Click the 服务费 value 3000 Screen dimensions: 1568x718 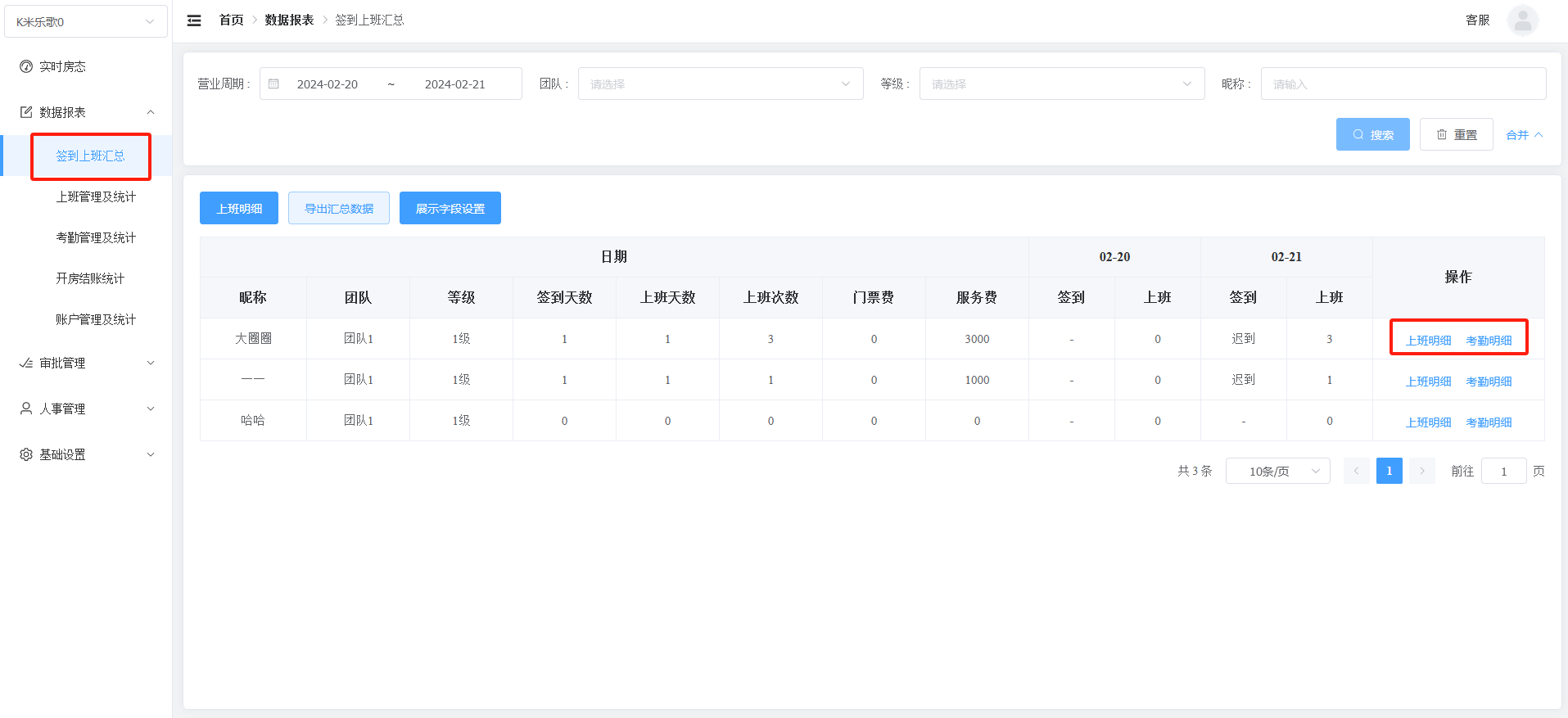click(977, 339)
